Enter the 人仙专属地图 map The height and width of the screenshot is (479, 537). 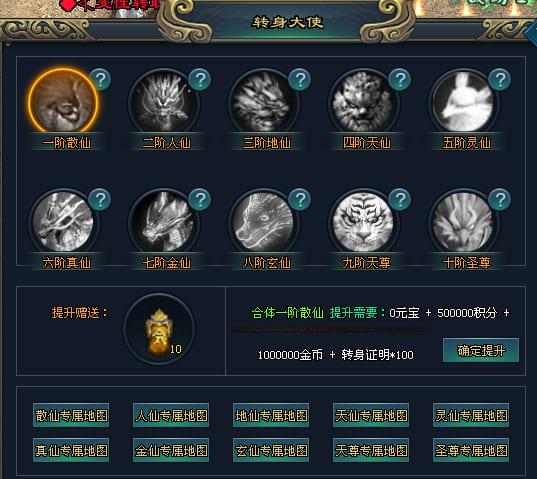click(171, 415)
